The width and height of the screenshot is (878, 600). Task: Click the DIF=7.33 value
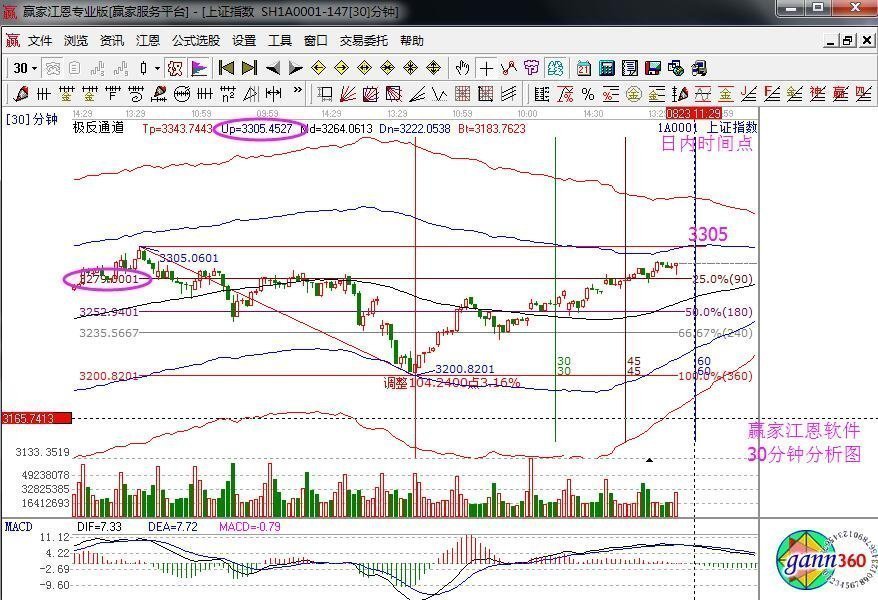click(99, 527)
